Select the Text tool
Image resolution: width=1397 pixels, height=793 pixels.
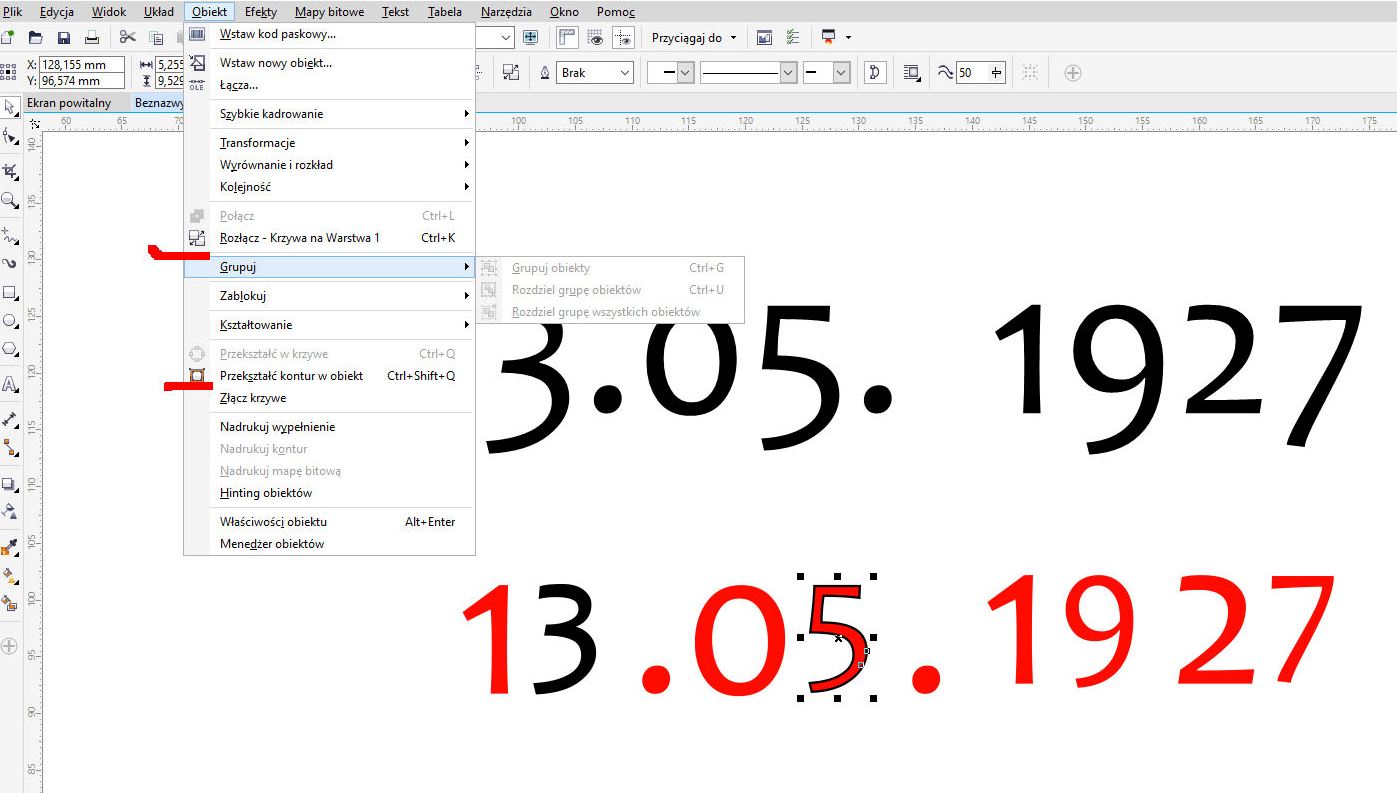[x=10, y=384]
